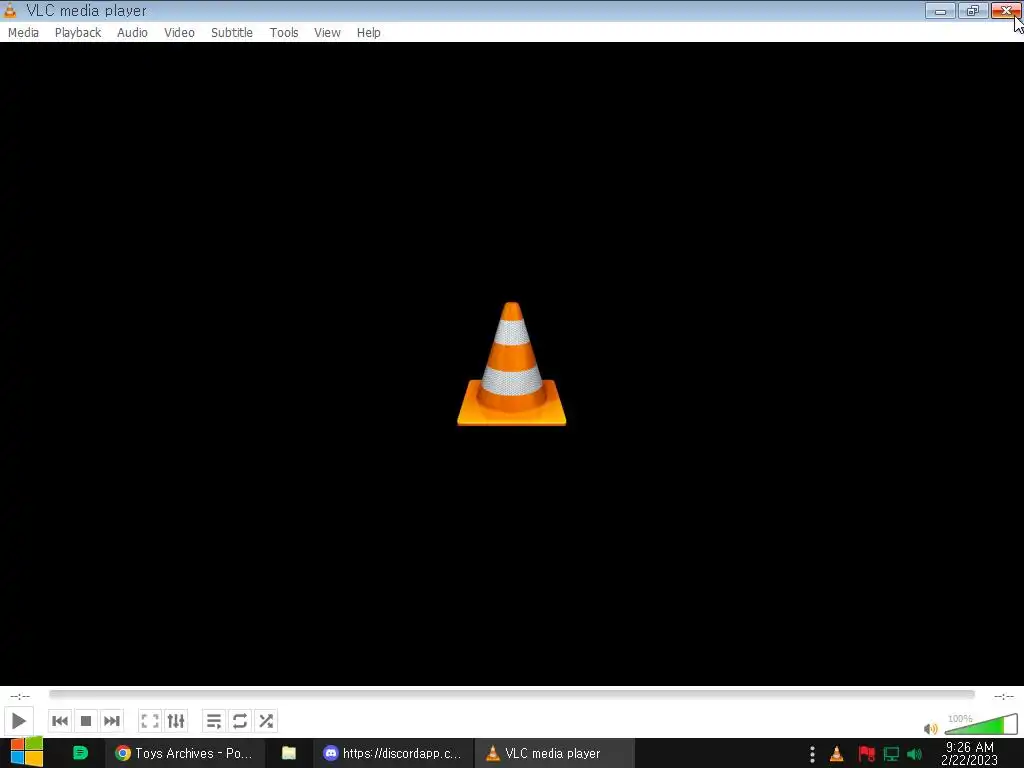
Task: Open network monitor tray icon
Action: point(891,754)
